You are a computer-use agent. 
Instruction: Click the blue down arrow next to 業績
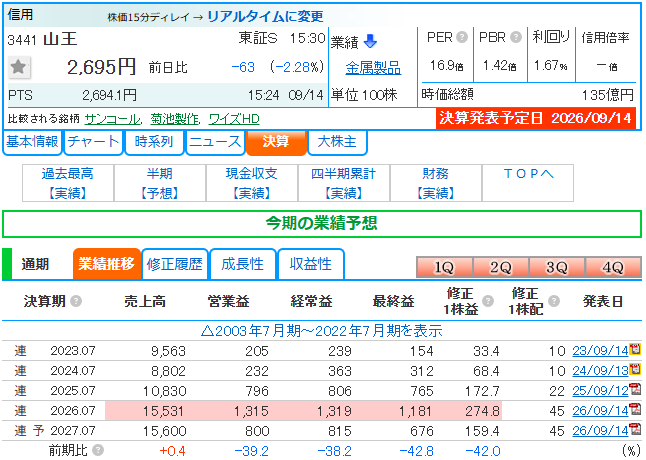(370, 41)
